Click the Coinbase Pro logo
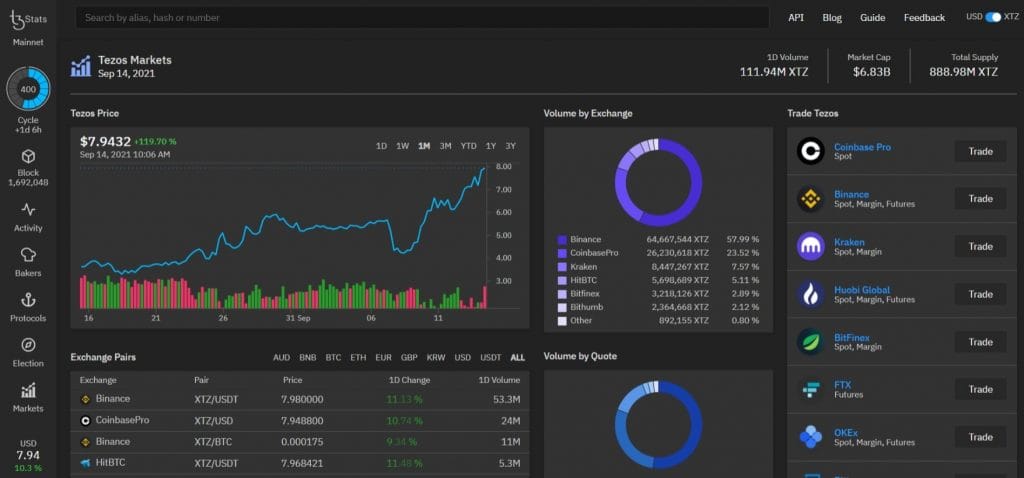The width and height of the screenshot is (1024, 478). (x=810, y=151)
